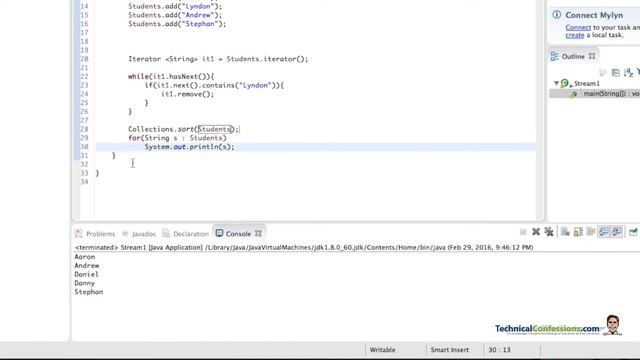Click the Connect link in Mylyn panel
640x360 pixels.
578,27
